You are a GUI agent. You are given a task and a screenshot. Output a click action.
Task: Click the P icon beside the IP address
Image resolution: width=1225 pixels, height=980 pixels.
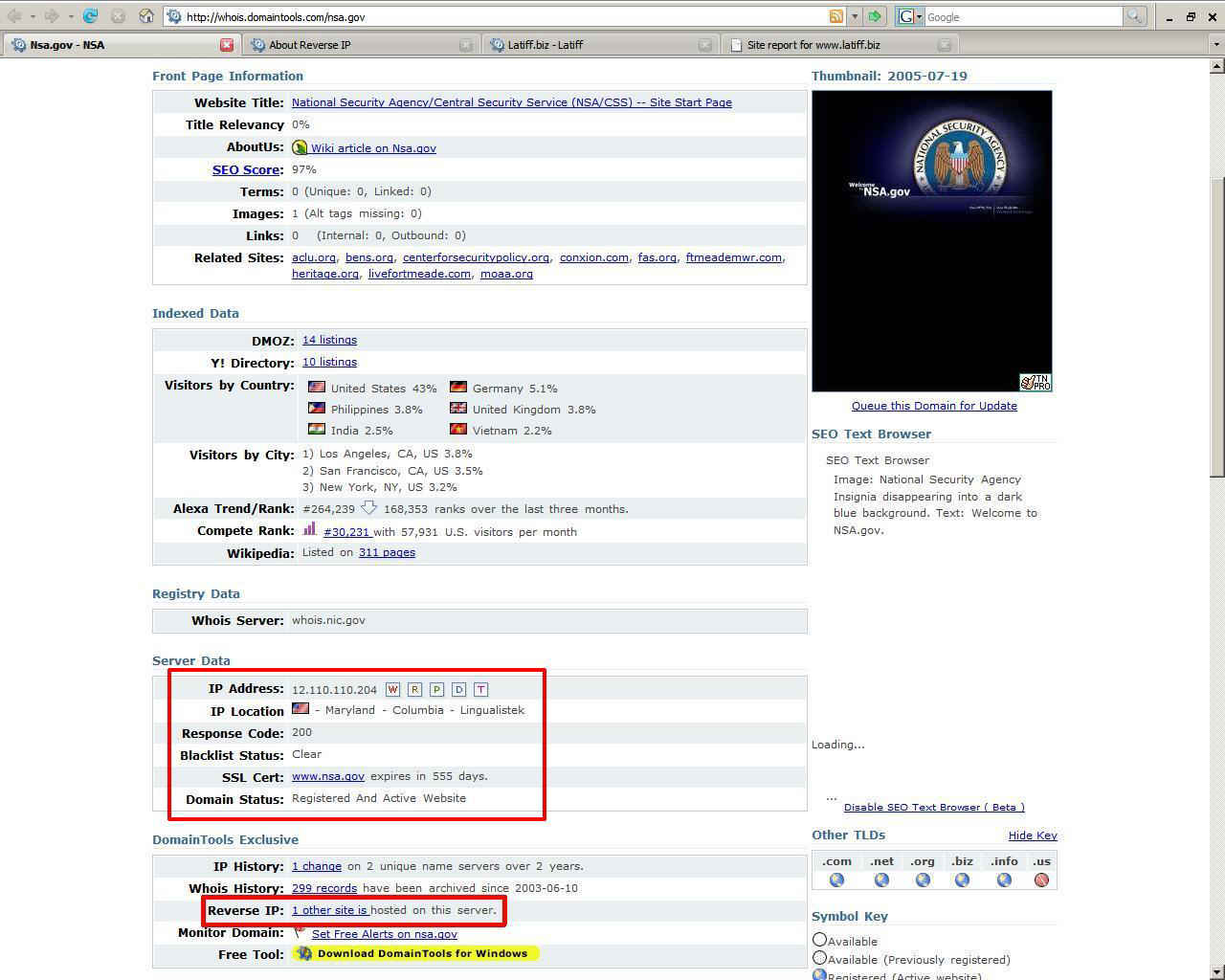pos(436,689)
